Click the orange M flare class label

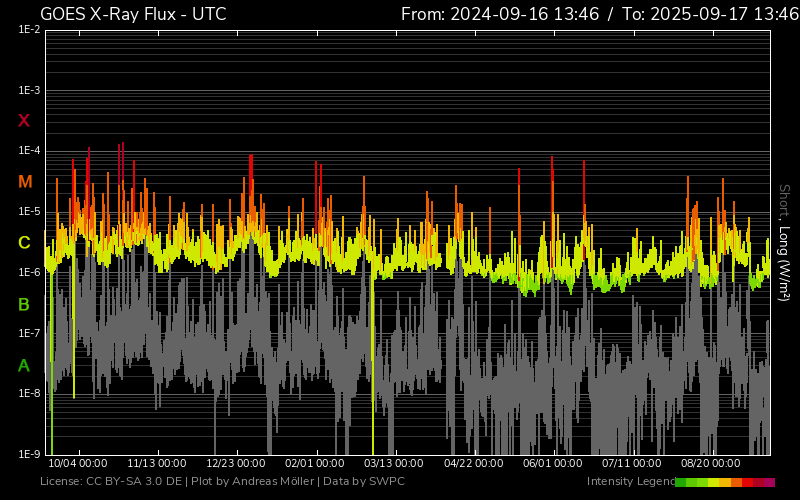click(x=25, y=182)
